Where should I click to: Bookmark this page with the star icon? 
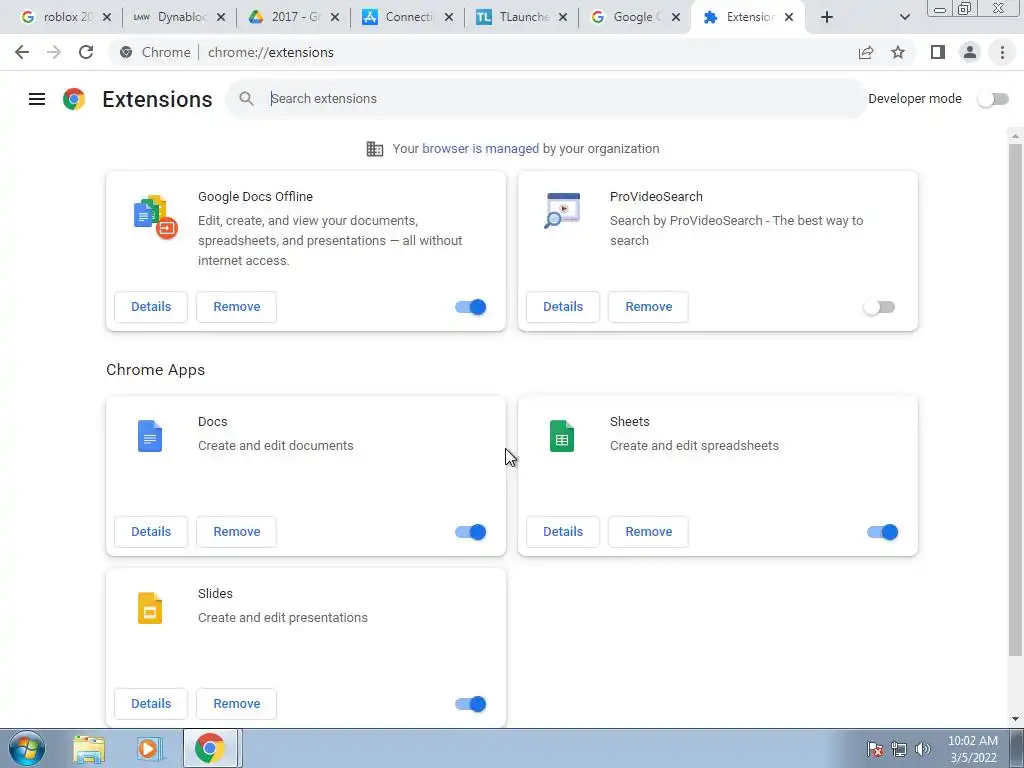898,52
